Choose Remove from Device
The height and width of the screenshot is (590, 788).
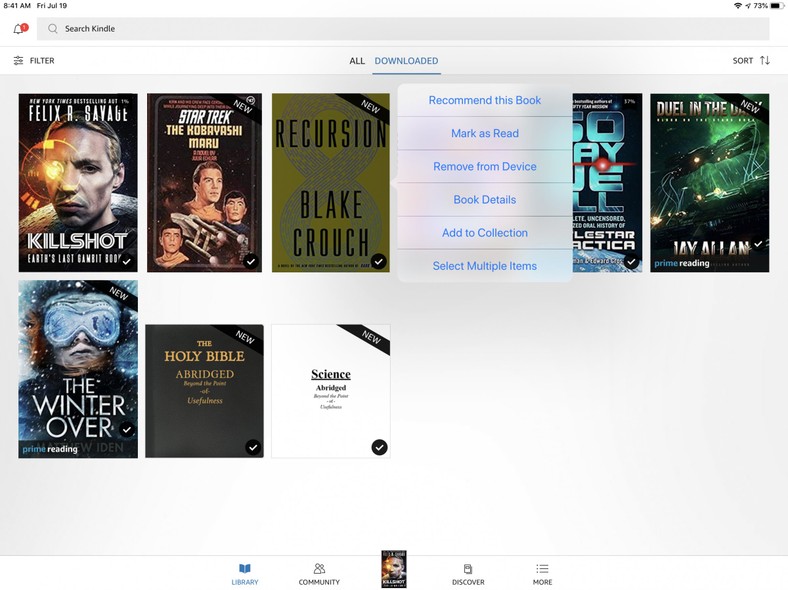(485, 167)
